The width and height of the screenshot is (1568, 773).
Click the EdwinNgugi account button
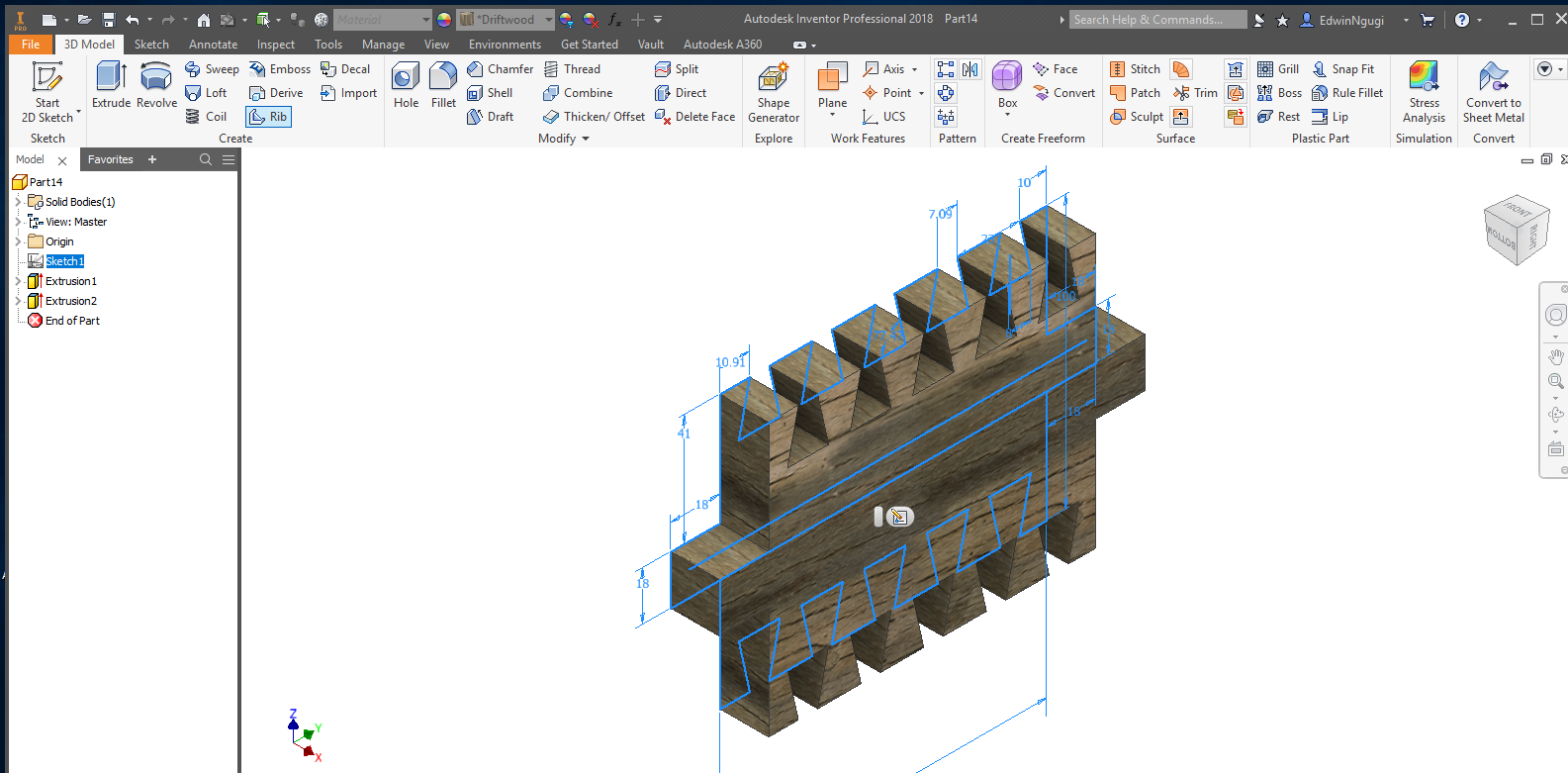1341,20
